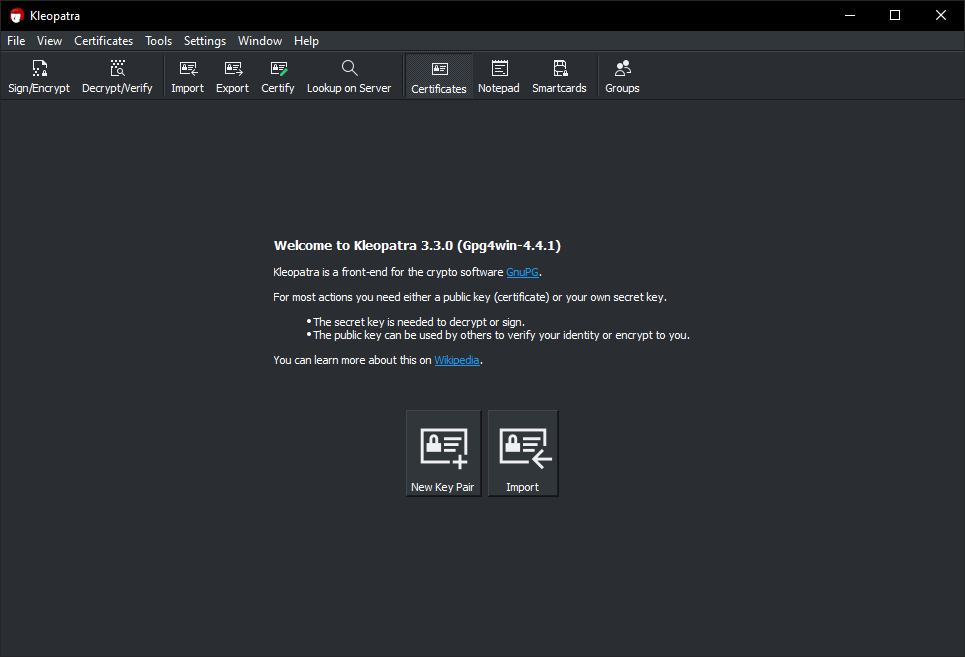Start Lookup on Server search
The image size is (965, 657).
pos(349,76)
